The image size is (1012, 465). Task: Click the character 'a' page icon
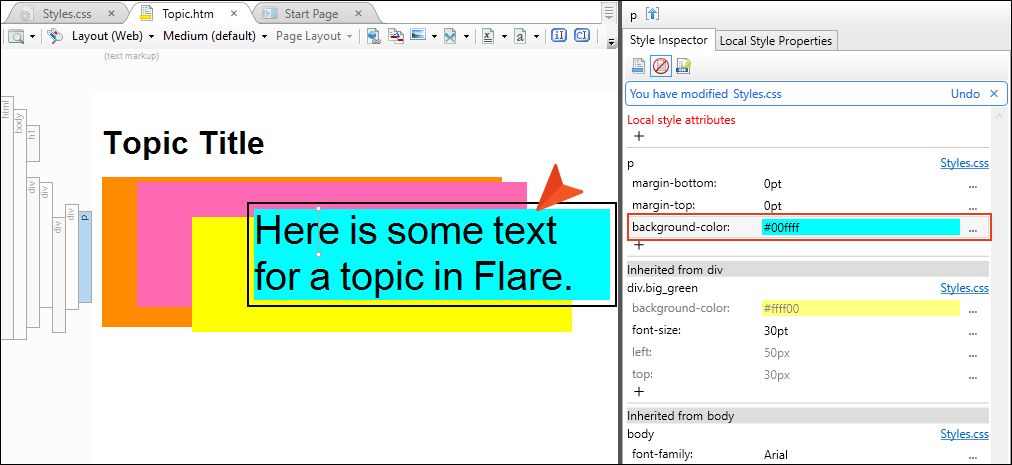520,36
